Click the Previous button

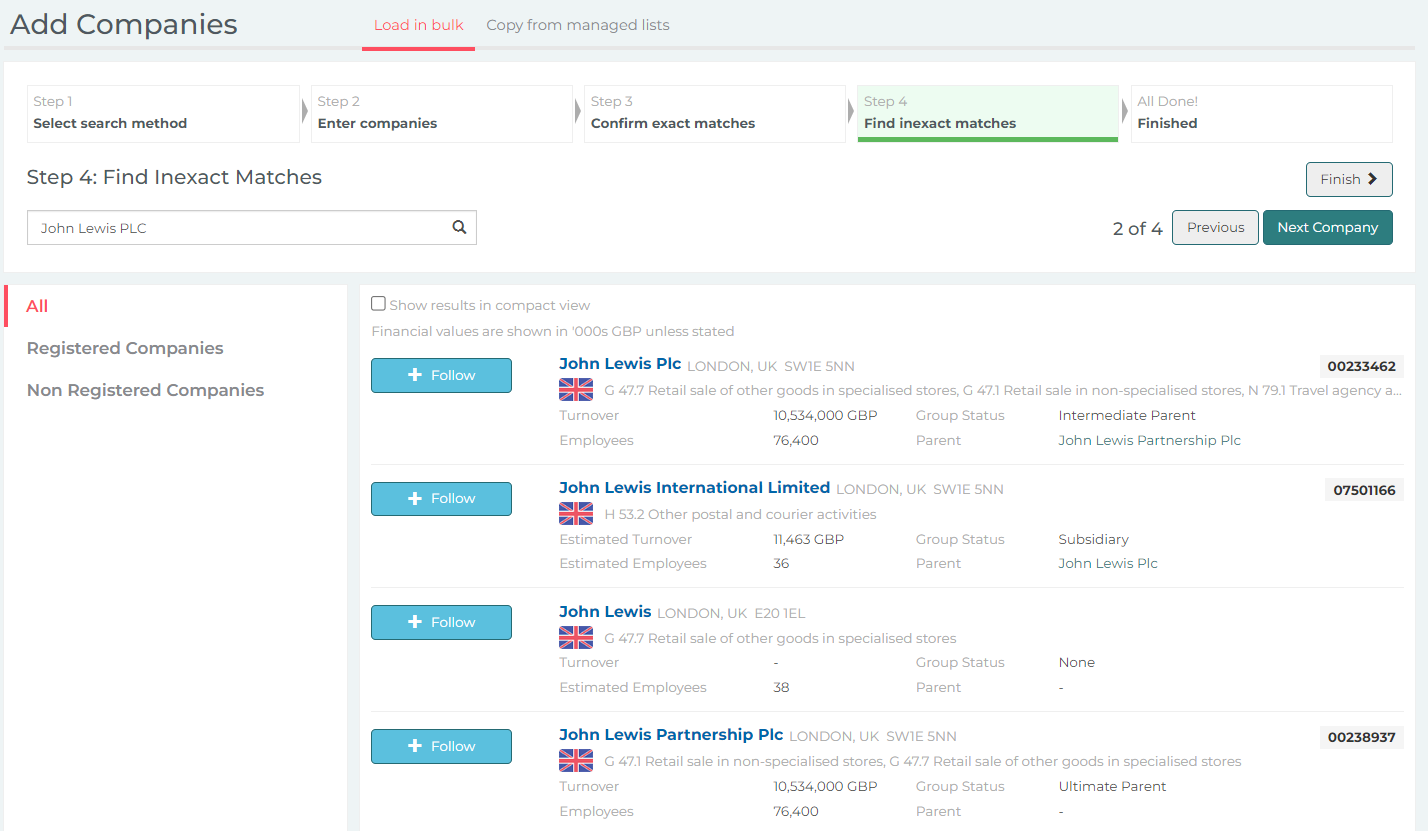coord(1215,227)
